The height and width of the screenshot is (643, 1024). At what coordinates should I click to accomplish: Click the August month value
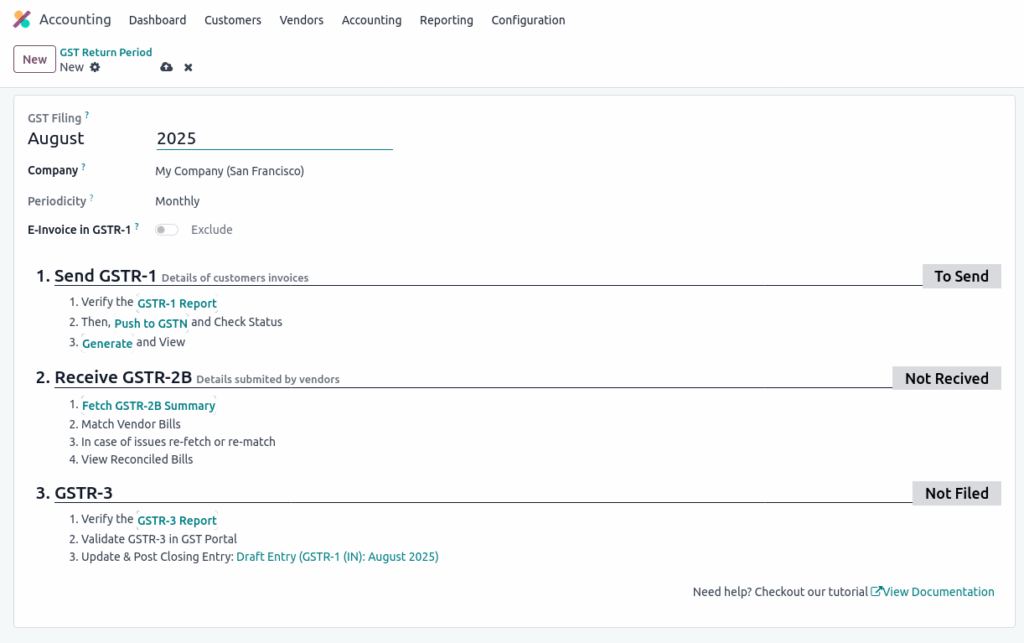[x=56, y=138]
